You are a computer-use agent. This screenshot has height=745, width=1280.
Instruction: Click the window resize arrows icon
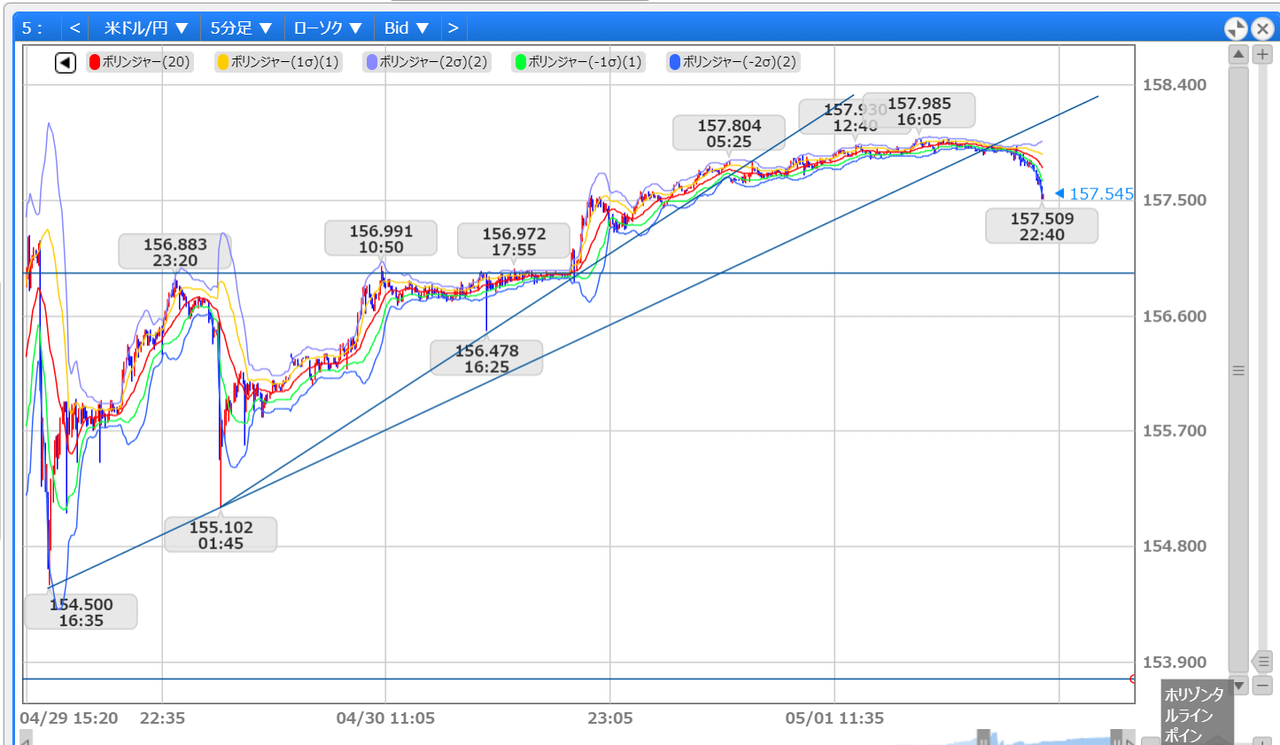1236,28
